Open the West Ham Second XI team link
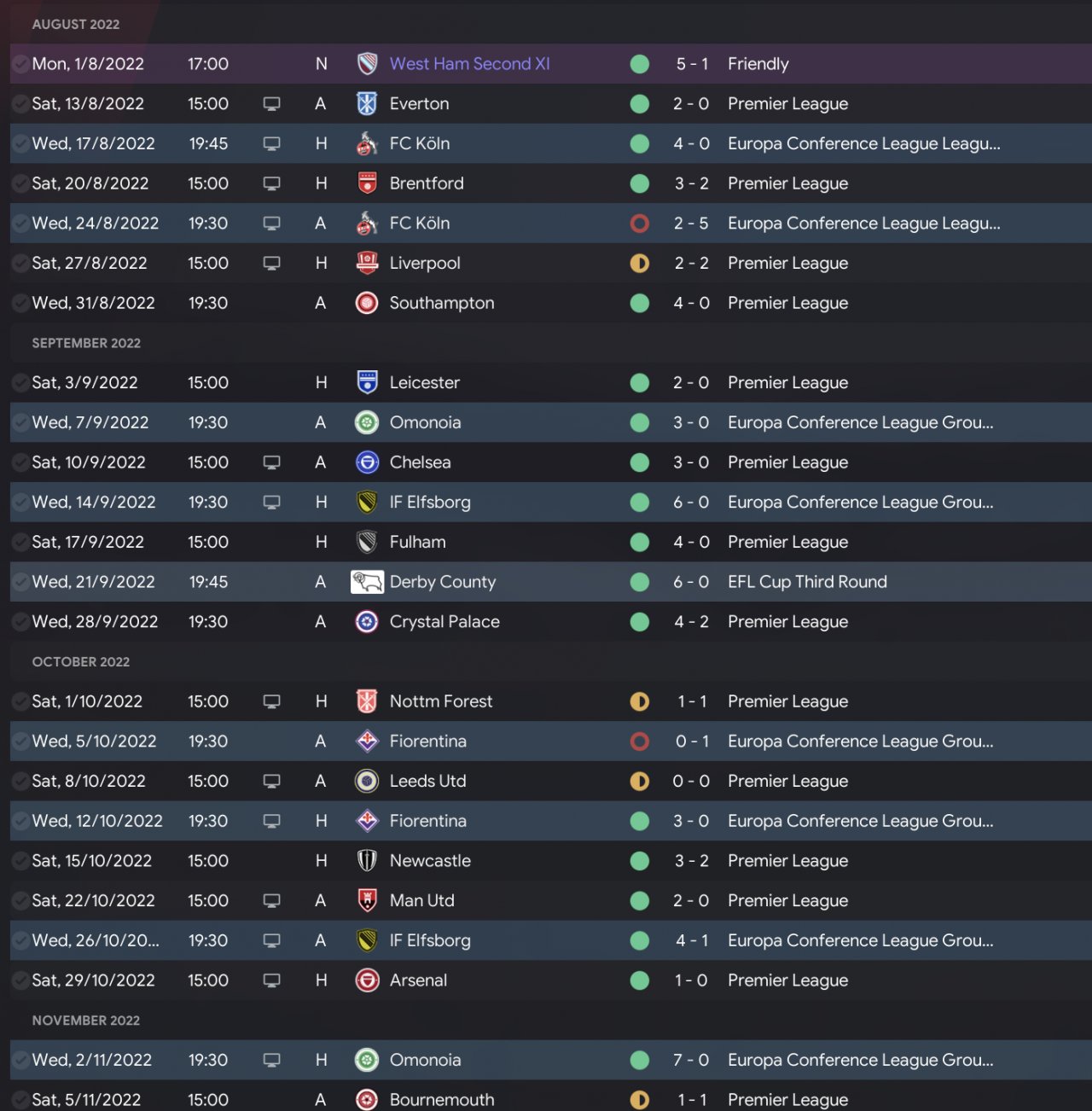Image resolution: width=1092 pixels, height=1111 pixels. [469, 64]
